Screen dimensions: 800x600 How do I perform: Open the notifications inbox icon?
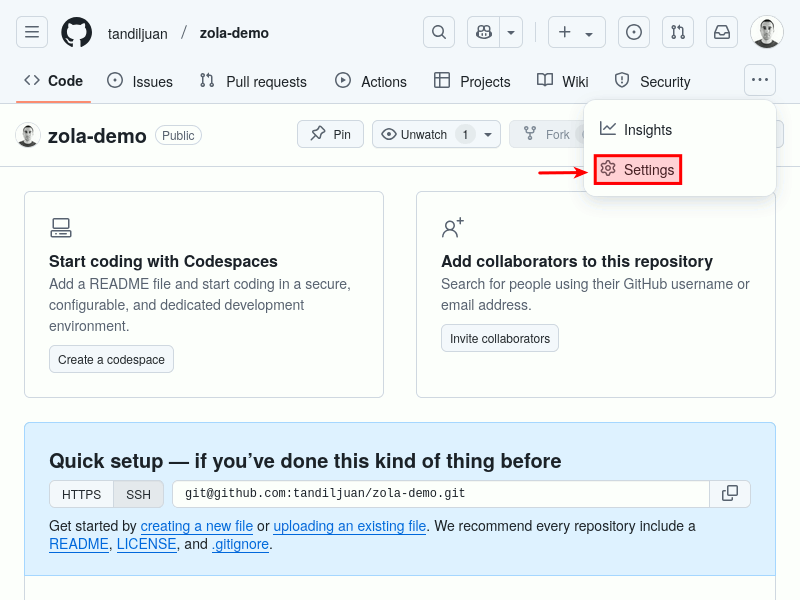tap(721, 32)
